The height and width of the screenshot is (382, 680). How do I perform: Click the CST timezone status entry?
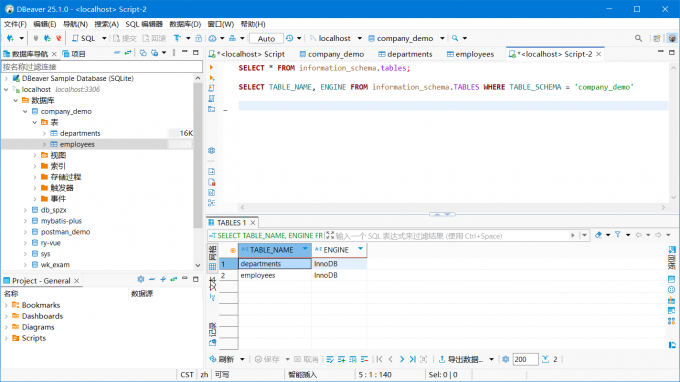pyautogui.click(x=187, y=375)
